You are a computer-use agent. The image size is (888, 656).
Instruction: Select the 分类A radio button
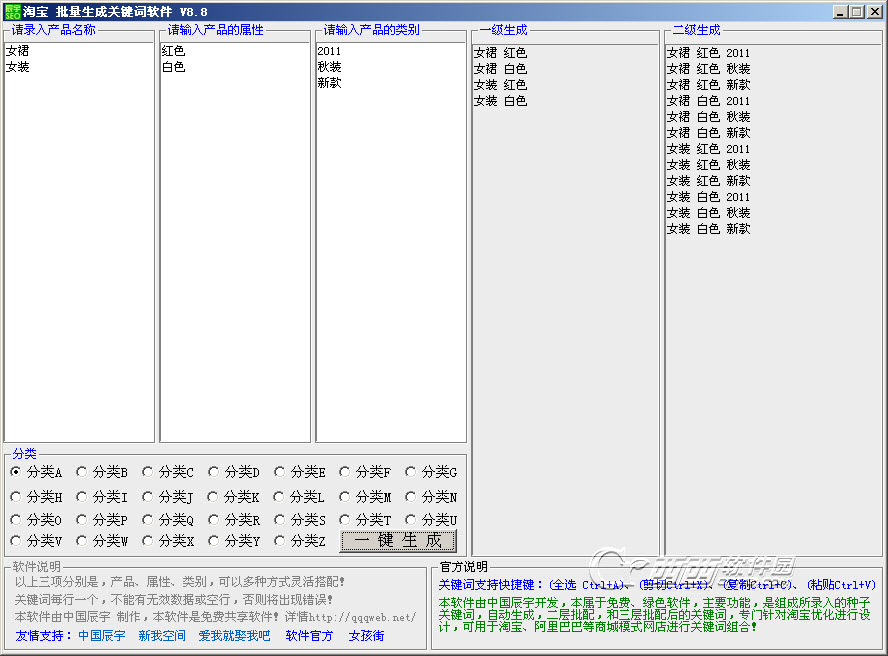16,472
